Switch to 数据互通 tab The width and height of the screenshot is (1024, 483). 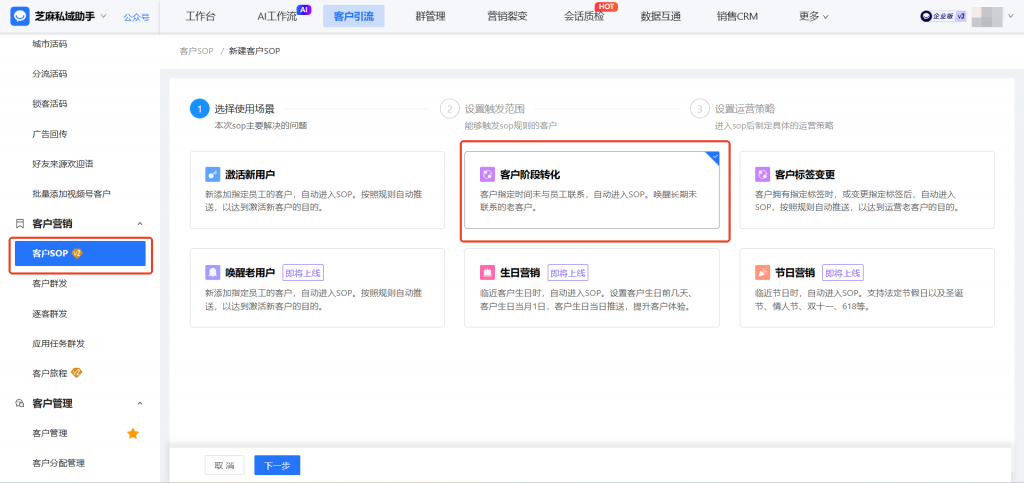click(x=661, y=16)
